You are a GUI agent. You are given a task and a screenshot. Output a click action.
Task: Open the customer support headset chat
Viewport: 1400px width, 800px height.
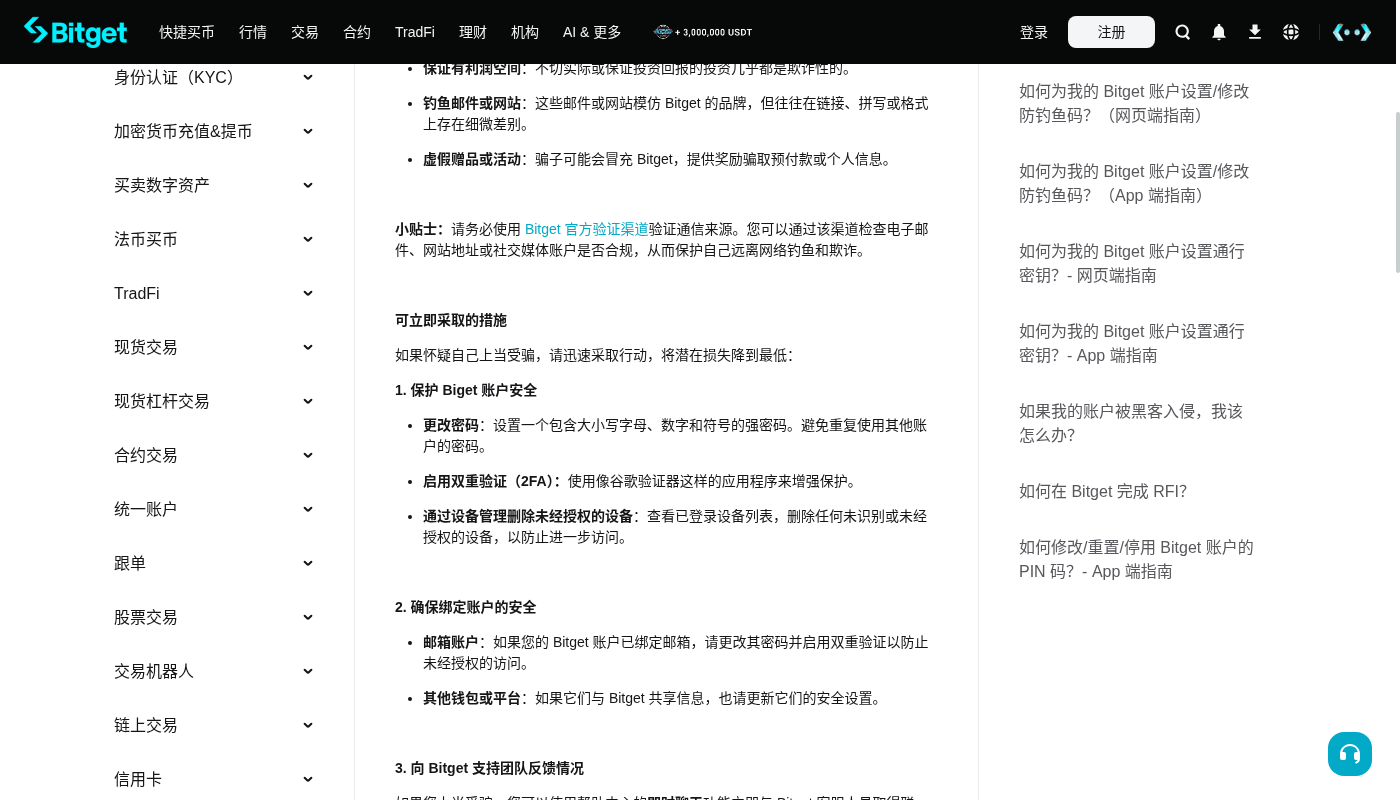(1350, 754)
